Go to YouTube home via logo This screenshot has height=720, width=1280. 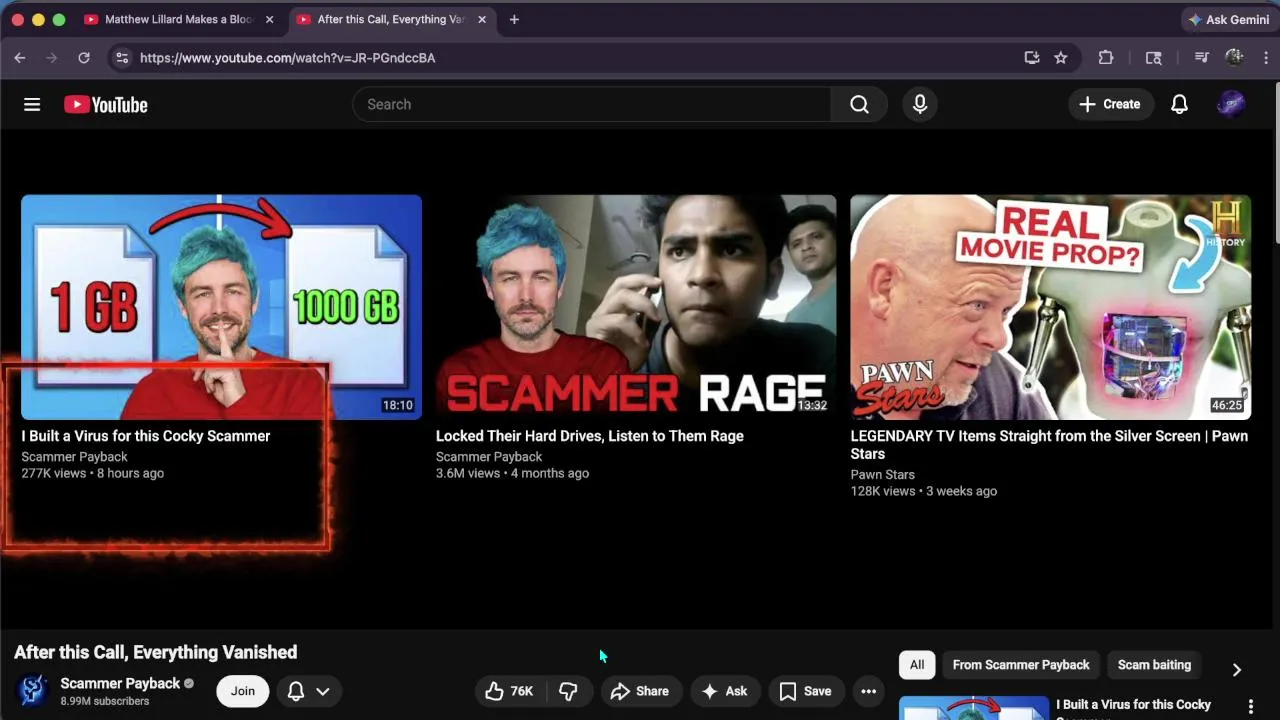[106, 104]
